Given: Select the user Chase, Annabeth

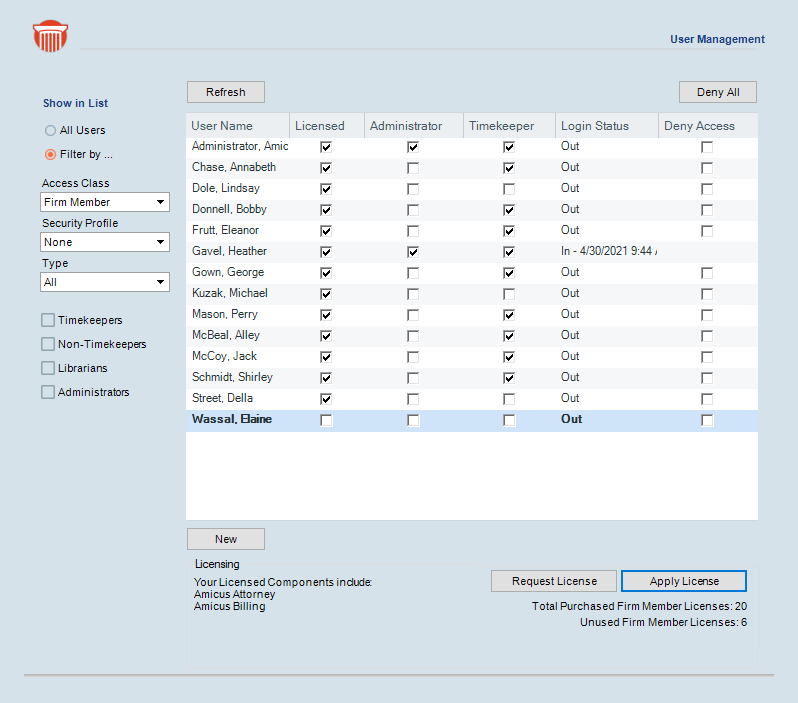Looking at the screenshot, I should point(234,167).
